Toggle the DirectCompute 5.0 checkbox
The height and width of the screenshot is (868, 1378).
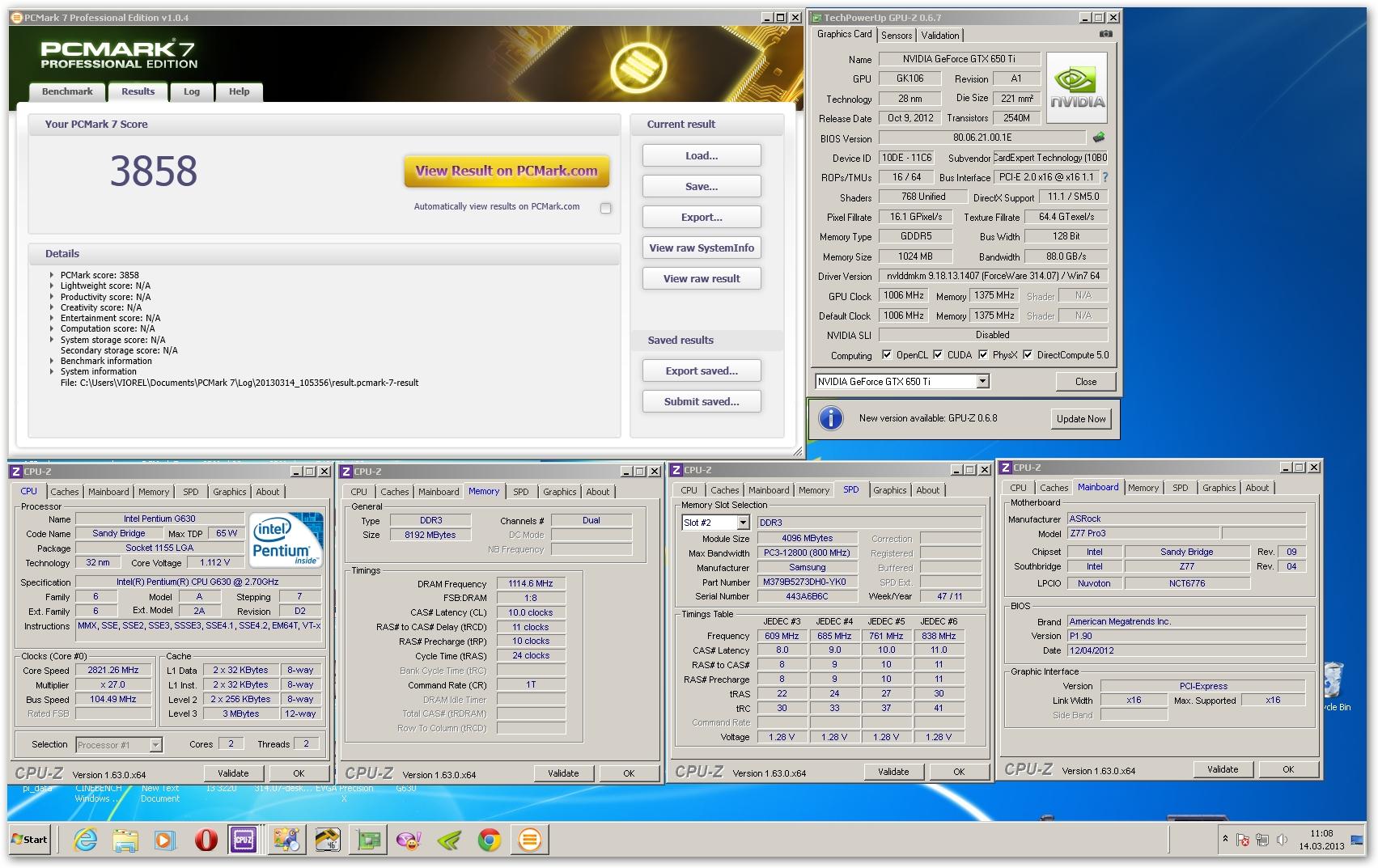(1028, 354)
